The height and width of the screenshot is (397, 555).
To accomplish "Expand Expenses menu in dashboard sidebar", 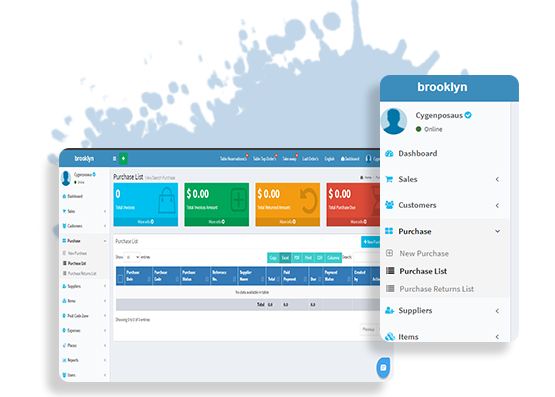I will (84, 330).
